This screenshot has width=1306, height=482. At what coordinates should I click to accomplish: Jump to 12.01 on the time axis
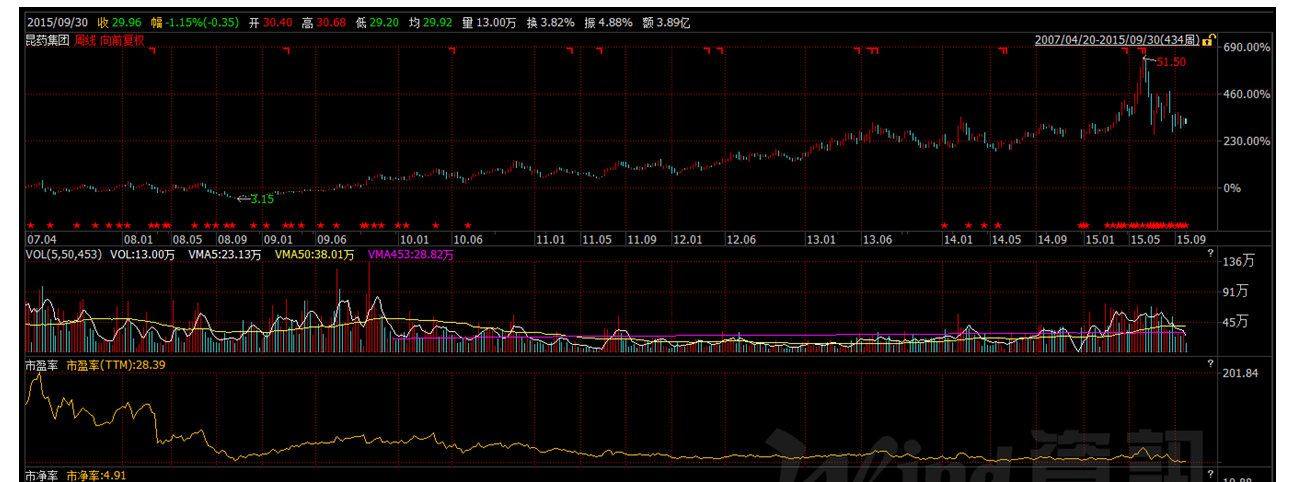tap(687, 240)
